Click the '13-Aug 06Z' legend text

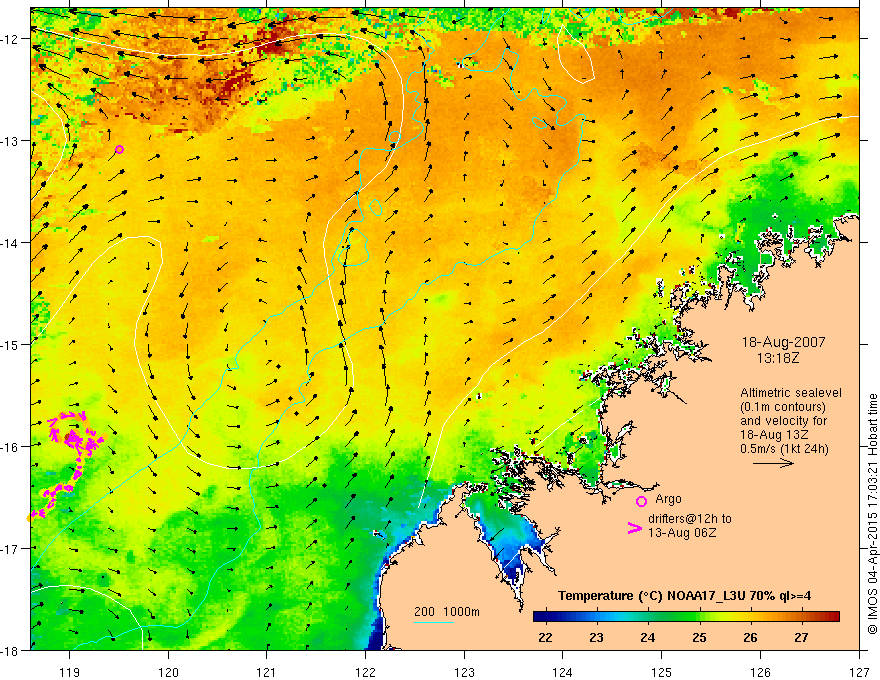(682, 532)
